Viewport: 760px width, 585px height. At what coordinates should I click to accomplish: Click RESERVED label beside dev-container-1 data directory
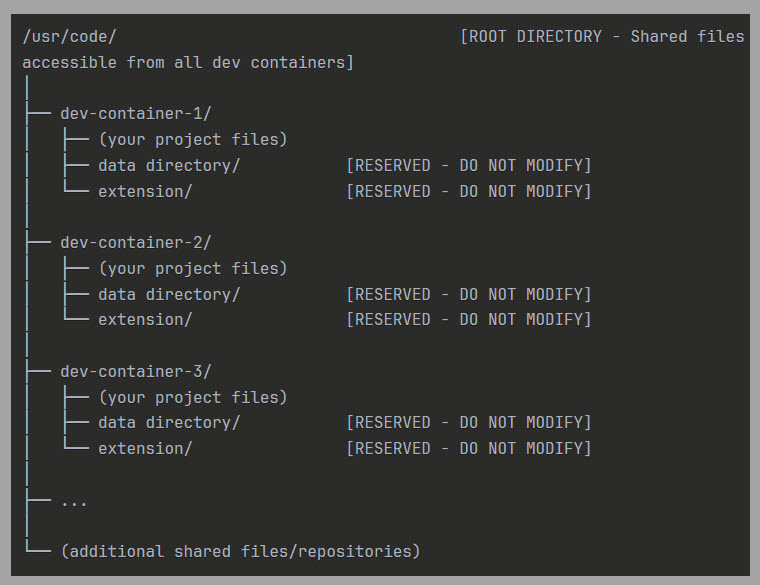[x=468, y=165]
